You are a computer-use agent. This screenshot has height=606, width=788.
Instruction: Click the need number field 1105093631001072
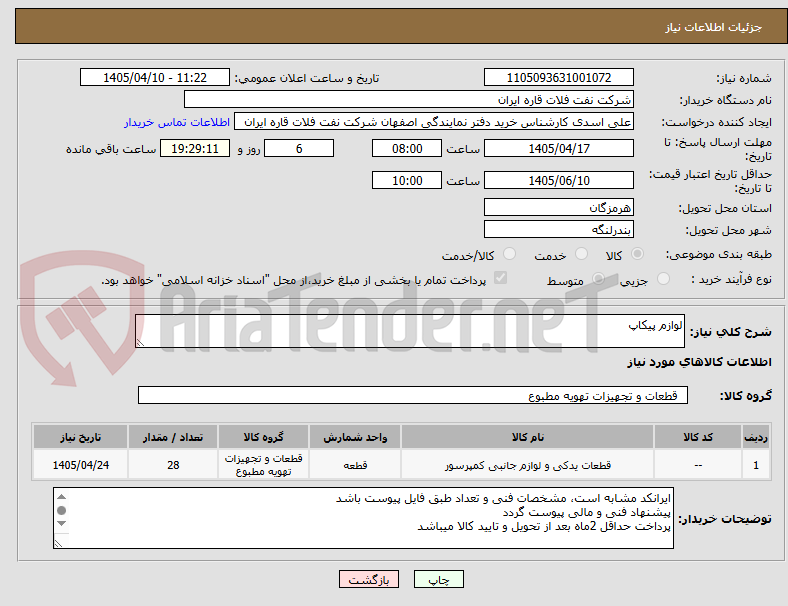558,77
